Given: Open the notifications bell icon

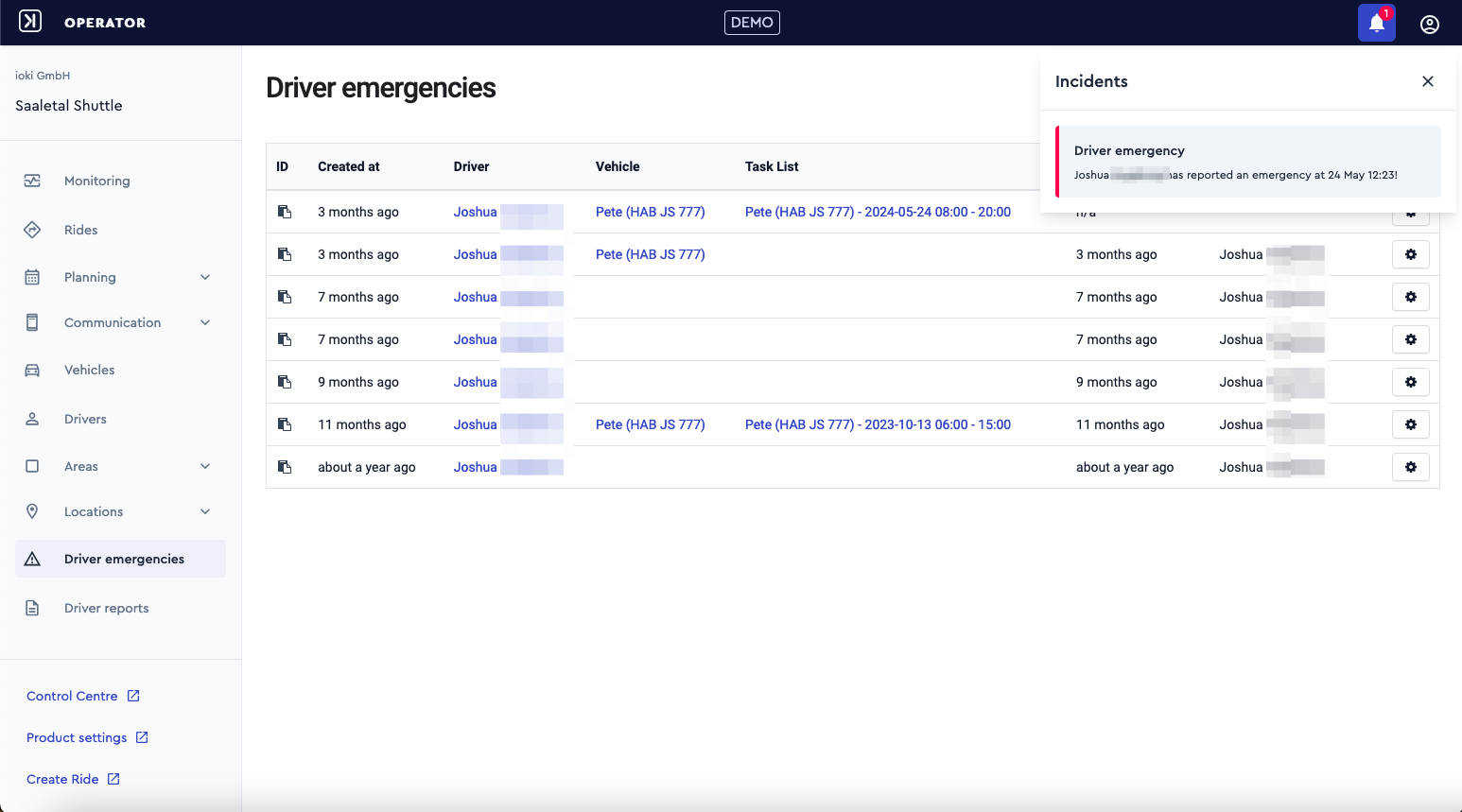Looking at the screenshot, I should point(1377,23).
